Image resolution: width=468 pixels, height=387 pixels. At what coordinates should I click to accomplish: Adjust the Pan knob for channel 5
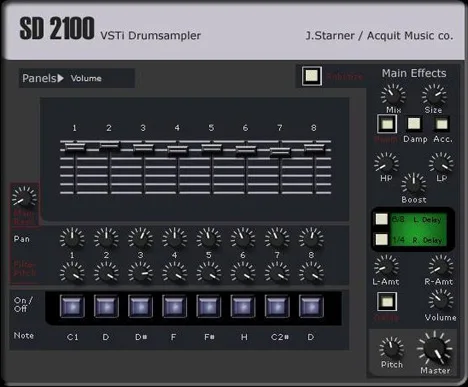click(x=209, y=239)
